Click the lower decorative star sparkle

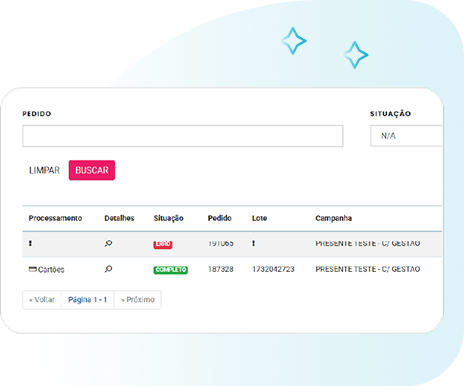(x=355, y=55)
